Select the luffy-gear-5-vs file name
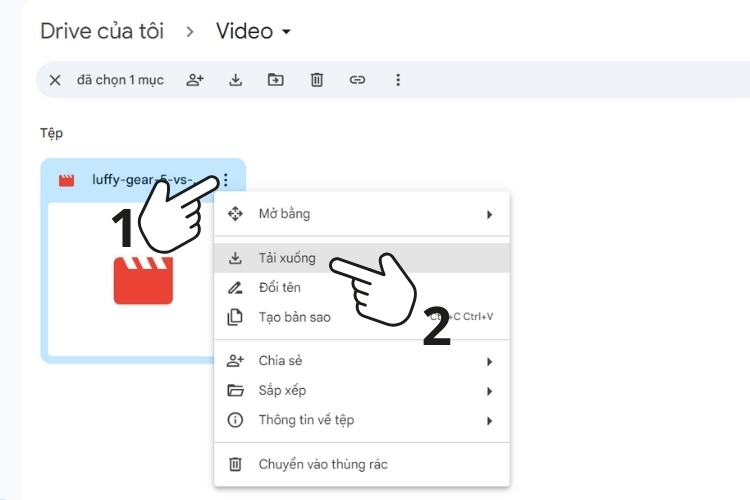Viewport: 750px width, 500px height. click(143, 180)
